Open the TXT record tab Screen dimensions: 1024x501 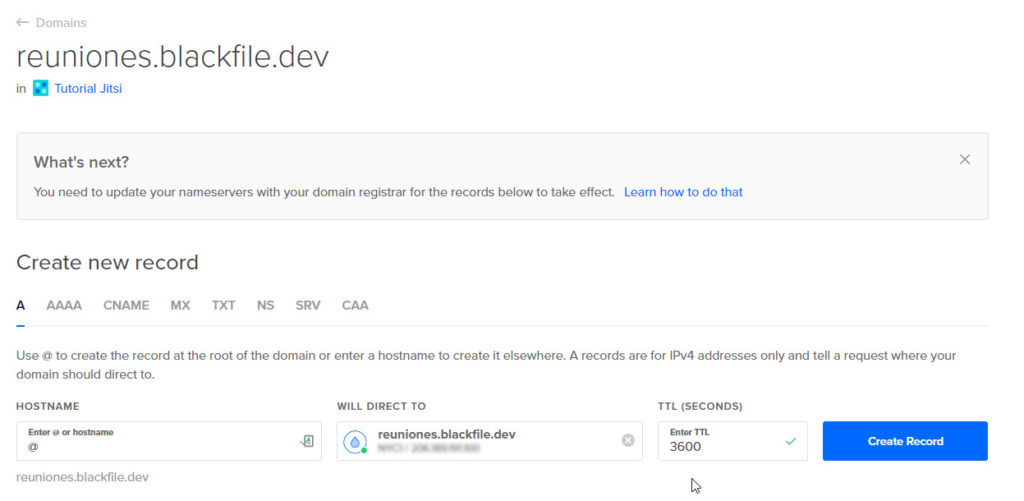pyautogui.click(x=223, y=305)
